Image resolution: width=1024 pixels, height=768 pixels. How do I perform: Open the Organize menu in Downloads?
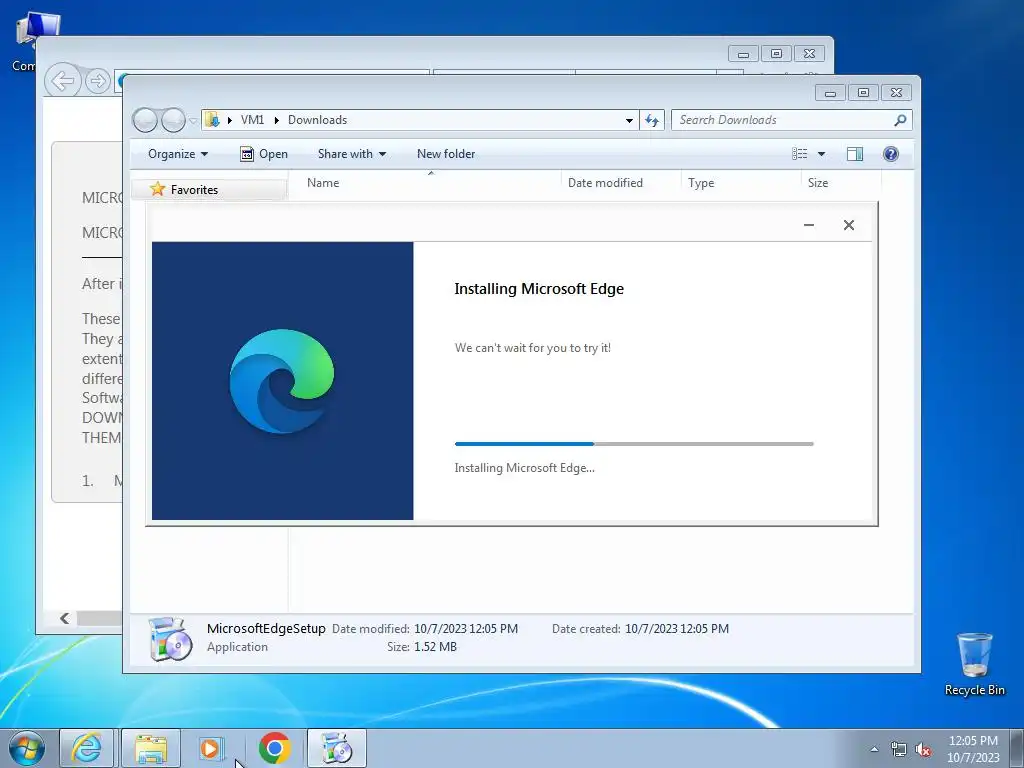click(x=178, y=154)
